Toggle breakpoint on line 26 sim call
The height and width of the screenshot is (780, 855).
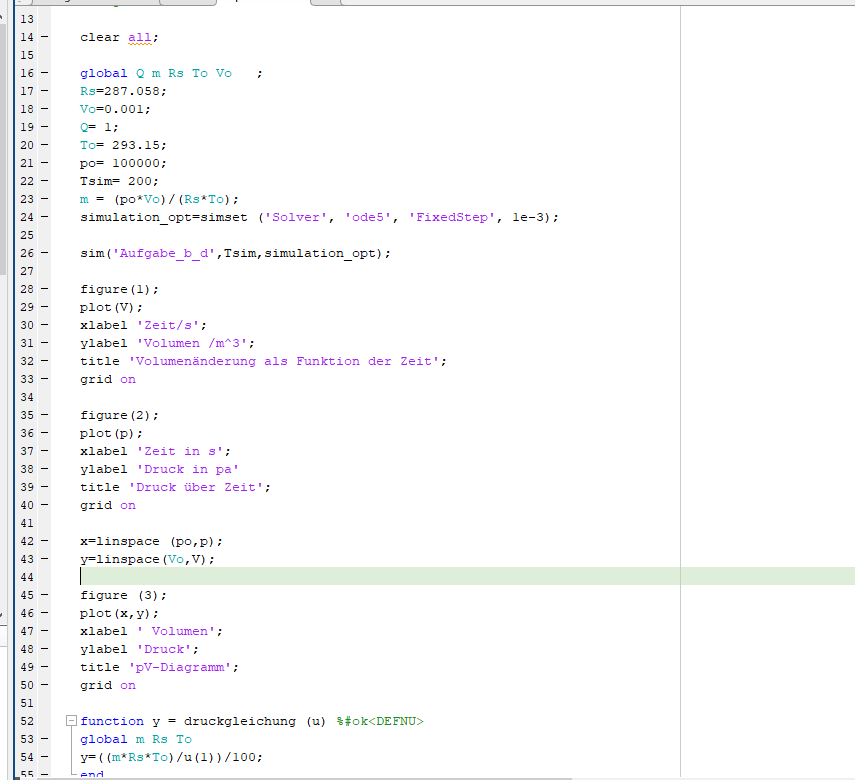[x=44, y=253]
